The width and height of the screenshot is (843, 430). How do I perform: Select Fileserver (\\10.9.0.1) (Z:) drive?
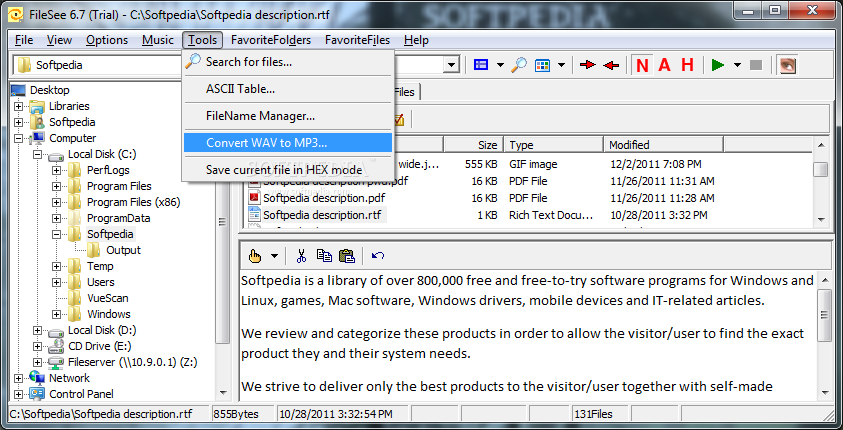pos(132,362)
